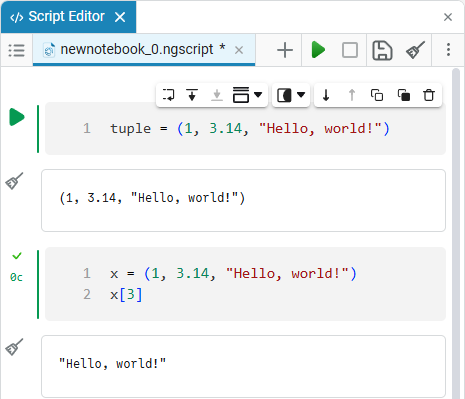This screenshot has height=399, width=465.
Task: Copy the cell with outline copy icon
Action: point(377,95)
